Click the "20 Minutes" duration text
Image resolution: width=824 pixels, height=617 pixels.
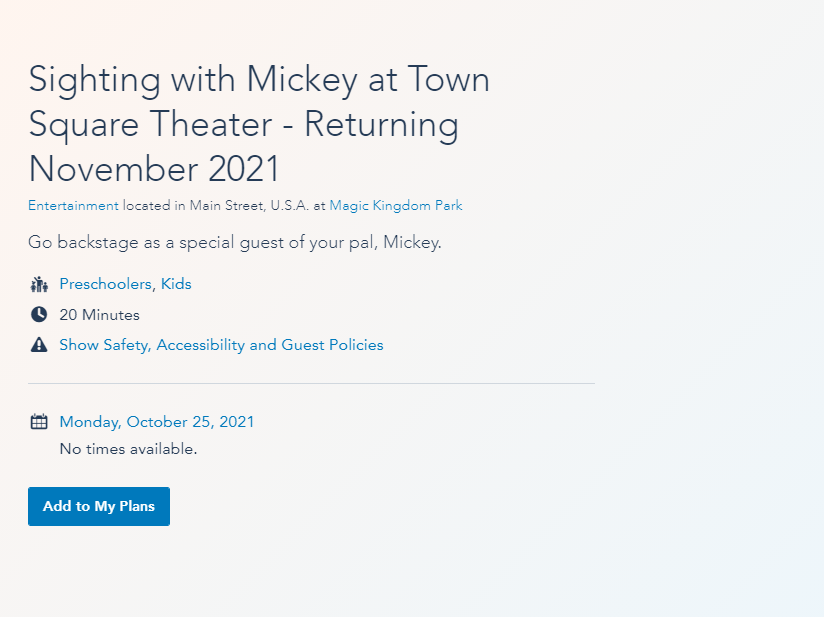coord(99,315)
